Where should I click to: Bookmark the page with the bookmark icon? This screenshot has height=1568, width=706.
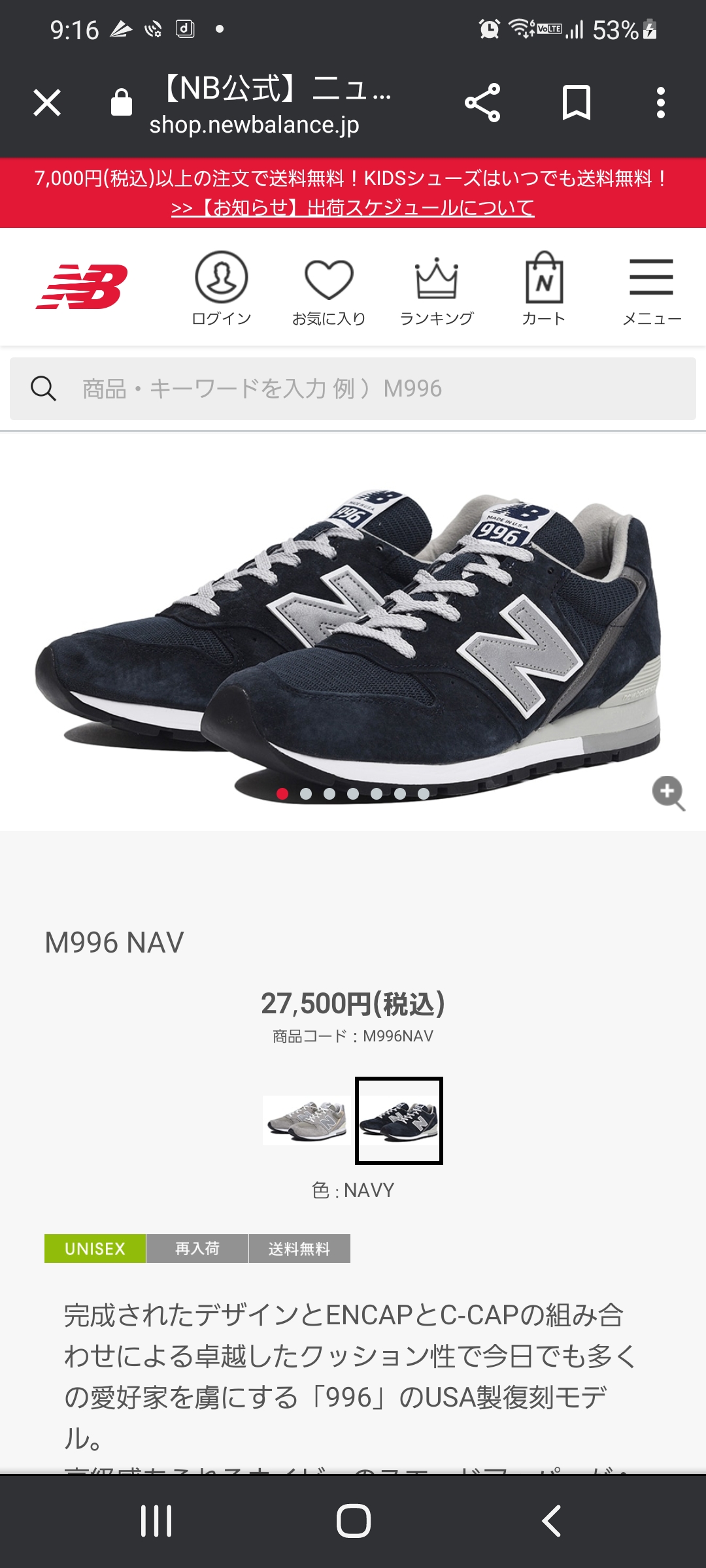(577, 103)
